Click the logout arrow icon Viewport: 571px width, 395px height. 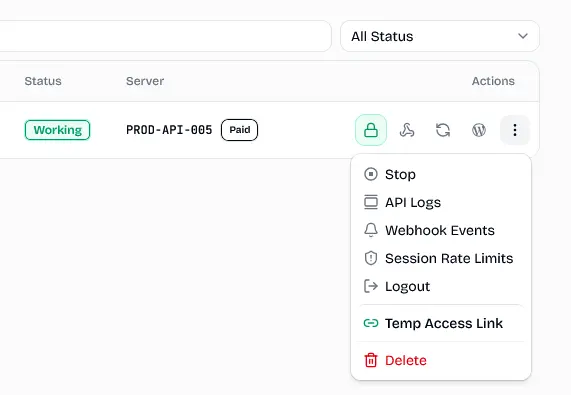coord(371,286)
